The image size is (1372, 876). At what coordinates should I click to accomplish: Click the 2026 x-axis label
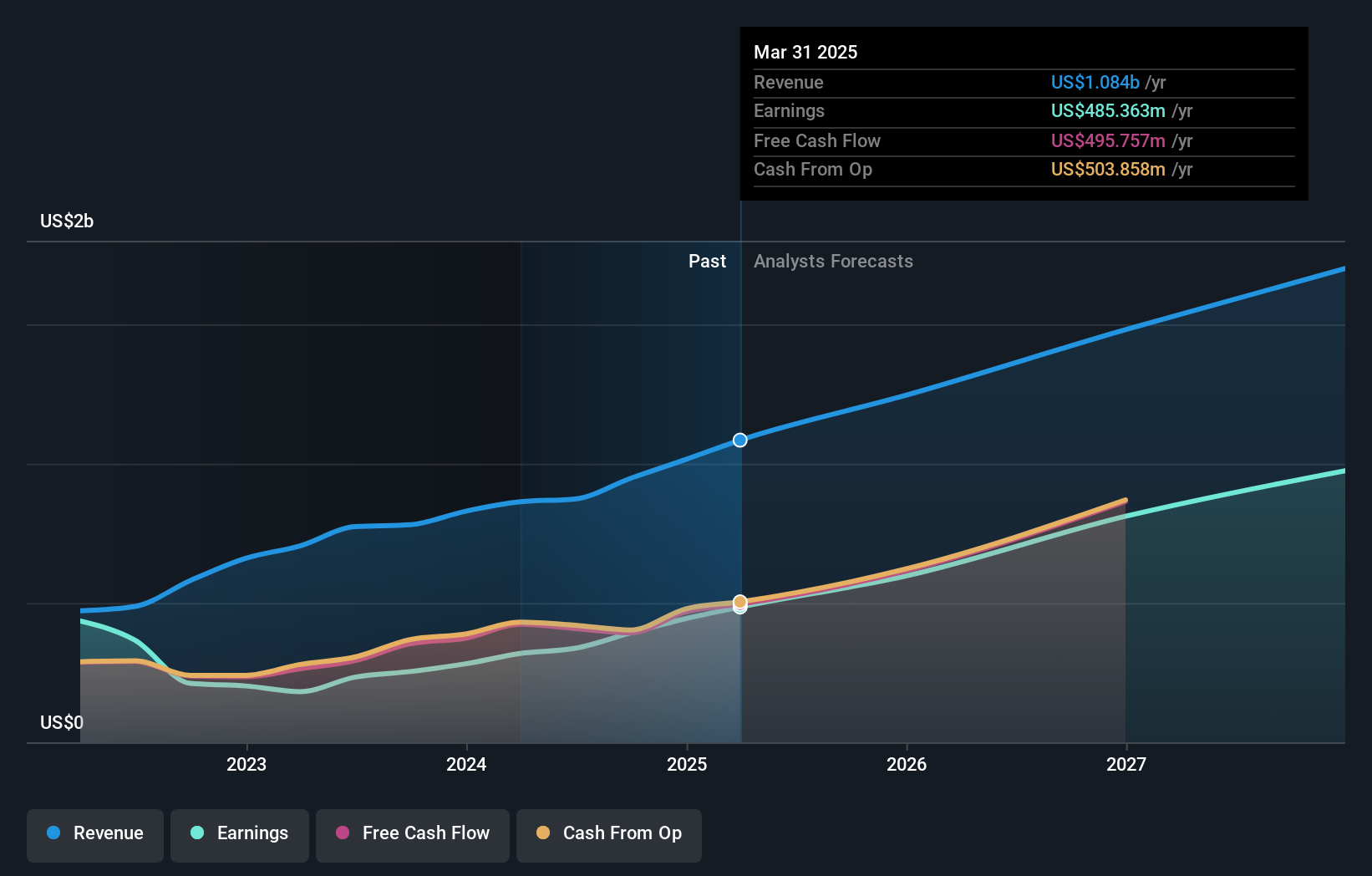click(907, 764)
